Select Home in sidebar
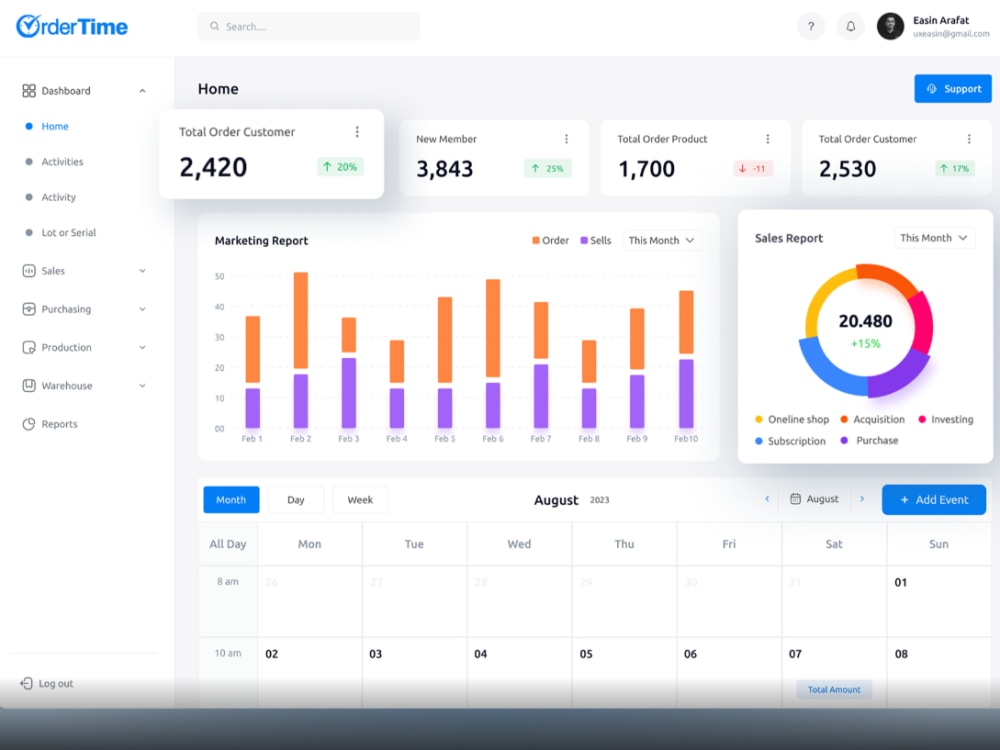 coord(54,126)
